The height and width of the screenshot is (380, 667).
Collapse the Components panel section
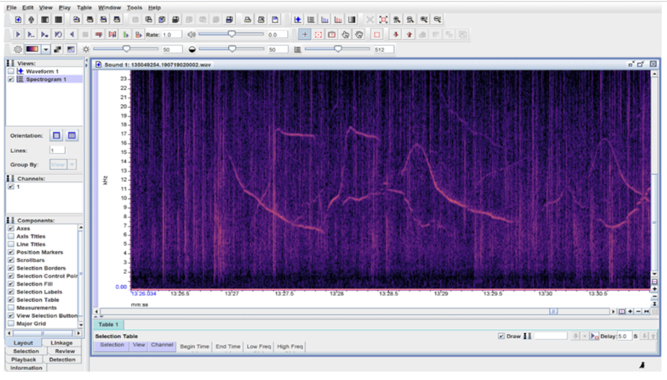10,220
